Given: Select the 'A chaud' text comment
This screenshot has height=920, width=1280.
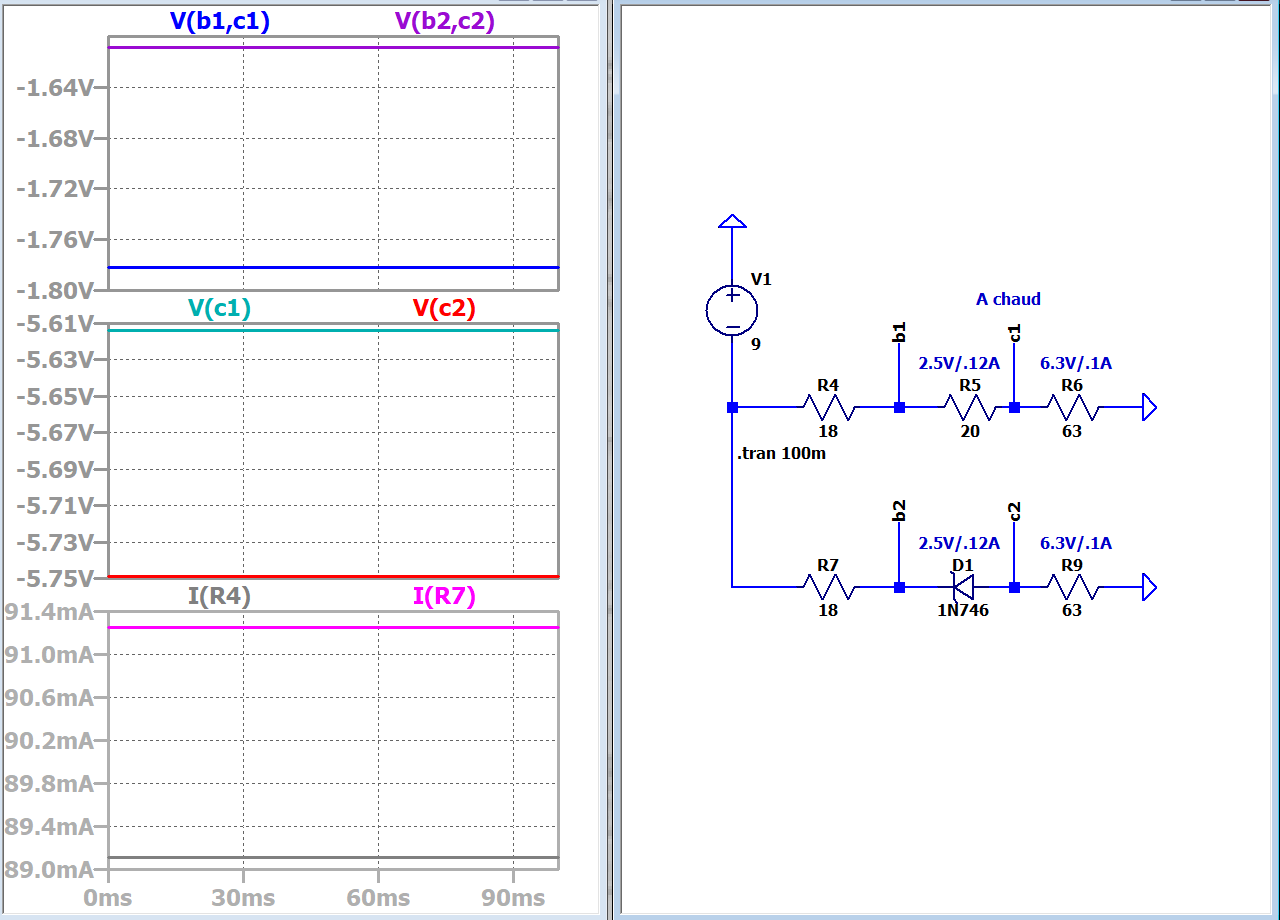Looking at the screenshot, I should (x=1008, y=299).
